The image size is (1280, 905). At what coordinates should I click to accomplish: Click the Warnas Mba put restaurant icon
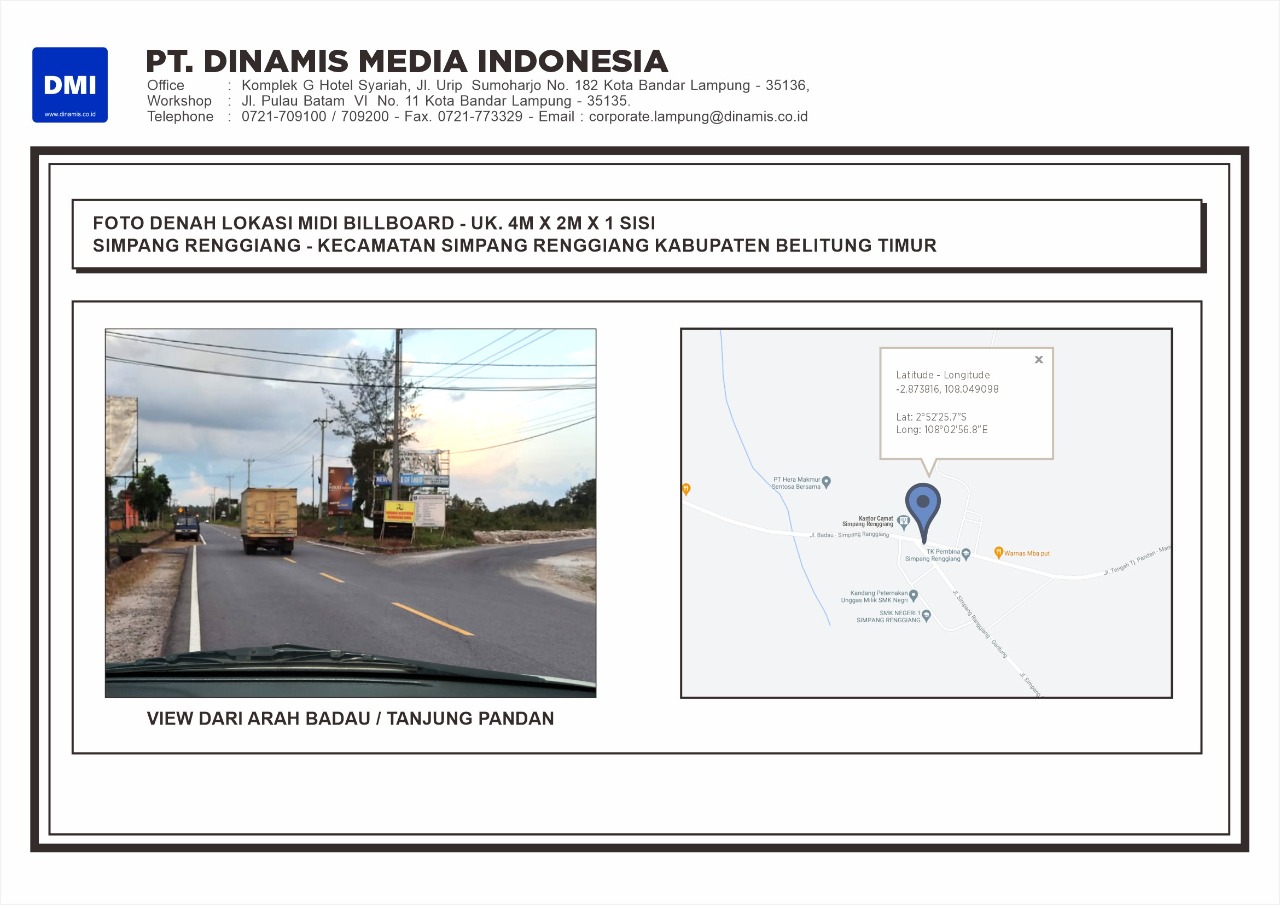coord(999,553)
